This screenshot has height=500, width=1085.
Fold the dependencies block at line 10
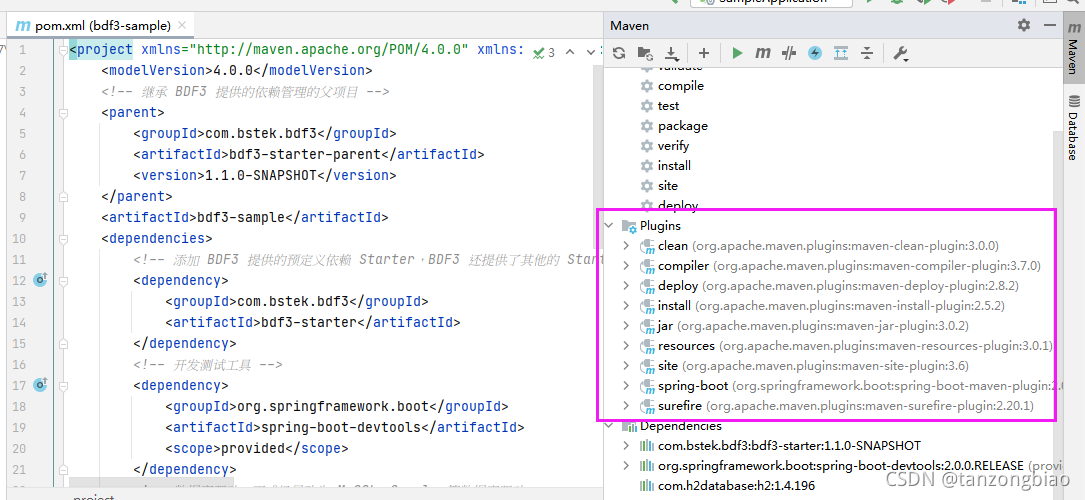tap(63, 239)
